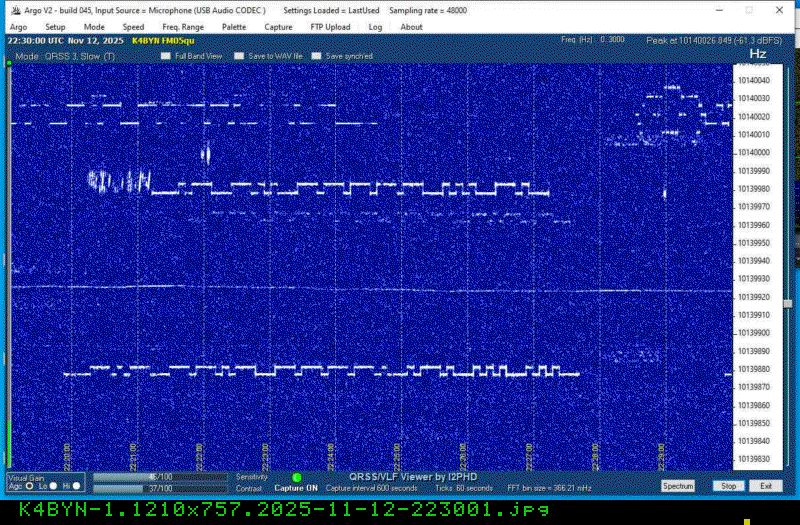The image size is (800, 525).
Task: Select the Lo visual gain radio button
Action: (x=55, y=486)
